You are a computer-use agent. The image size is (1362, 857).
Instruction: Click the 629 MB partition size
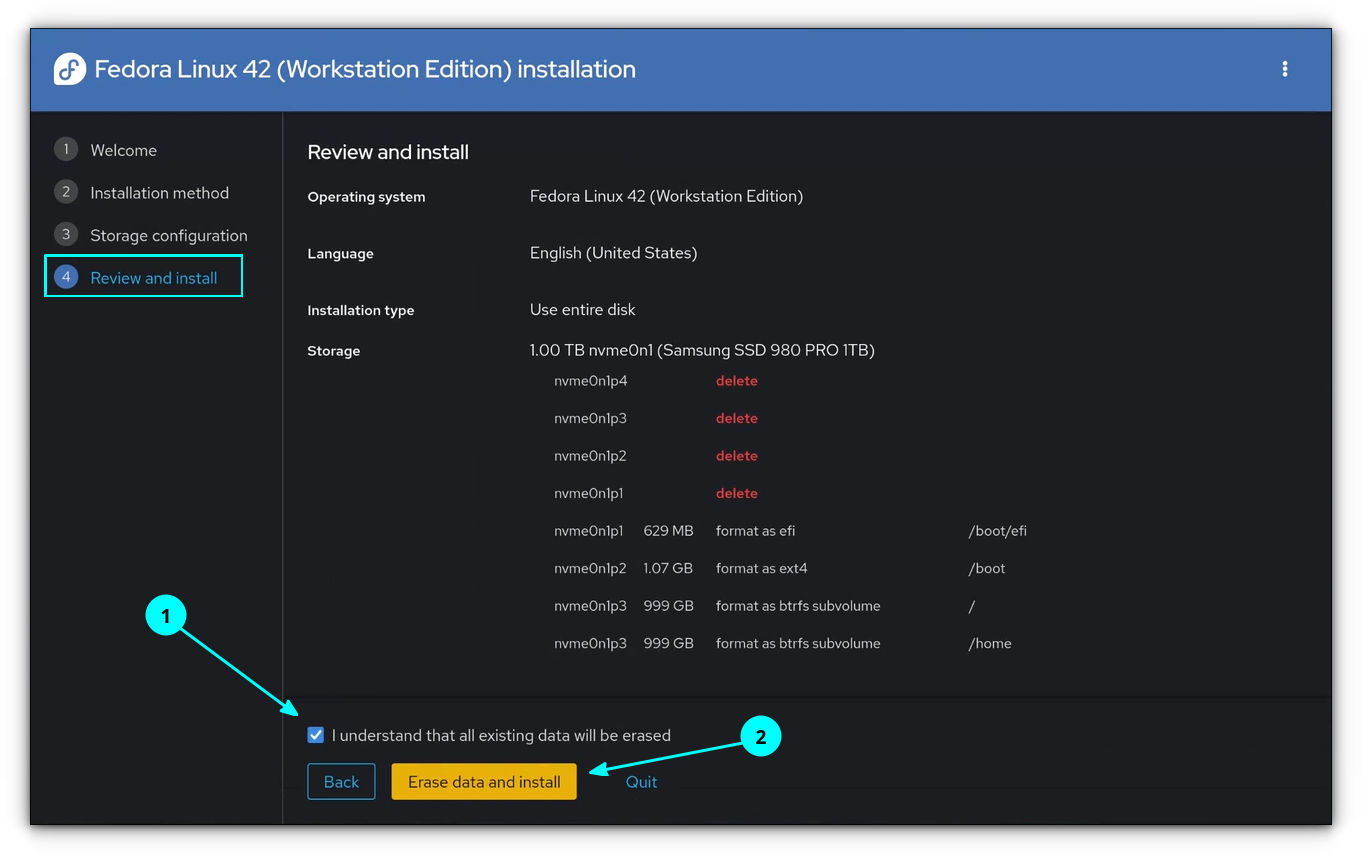point(668,531)
